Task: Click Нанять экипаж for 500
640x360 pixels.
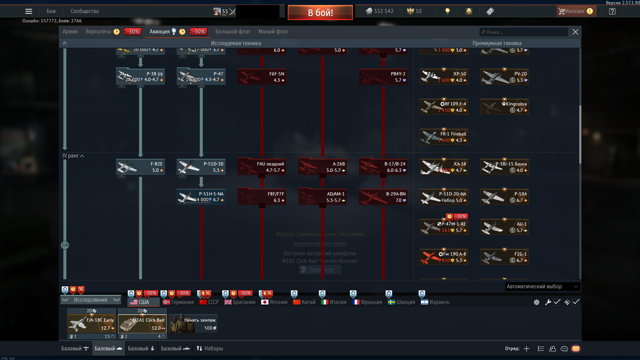Action: click(x=193, y=324)
